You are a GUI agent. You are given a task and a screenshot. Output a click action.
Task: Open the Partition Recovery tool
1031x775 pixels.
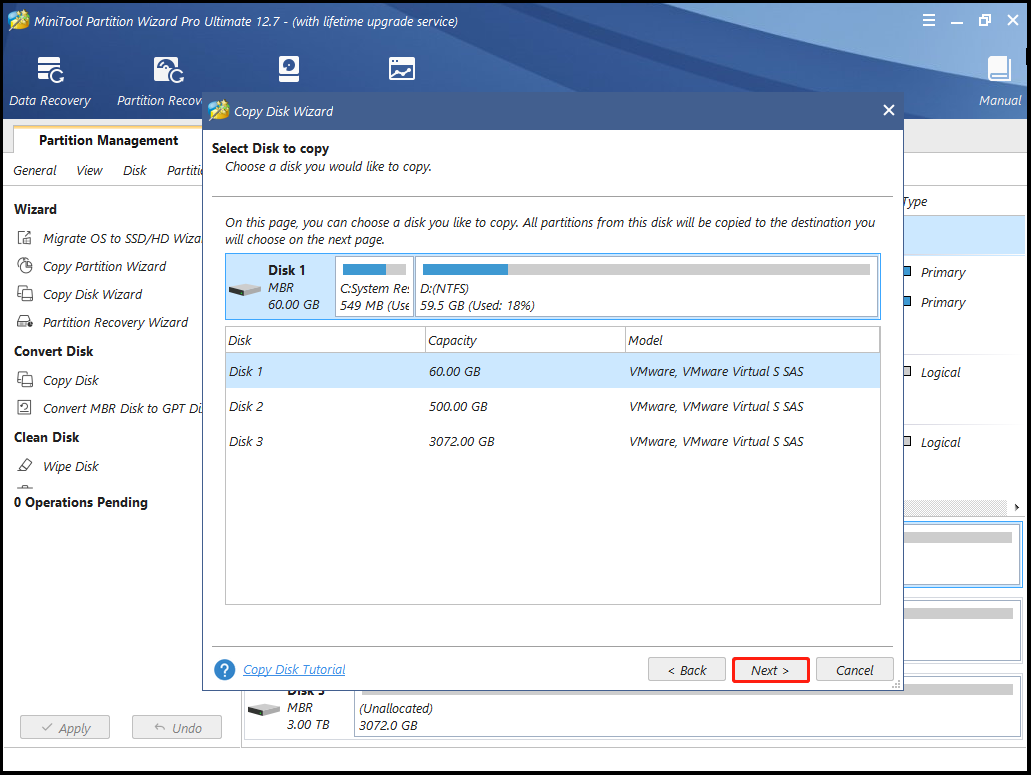coord(160,82)
